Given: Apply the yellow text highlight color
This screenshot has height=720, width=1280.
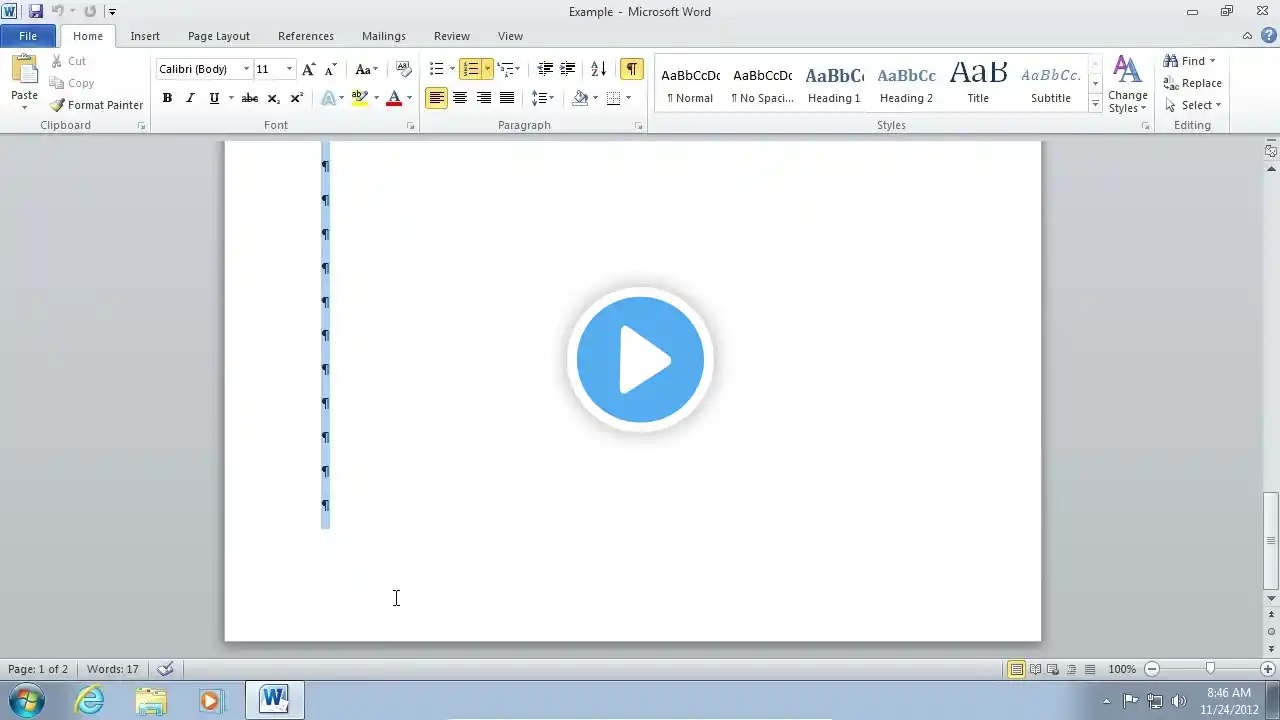Looking at the screenshot, I should tap(360, 98).
